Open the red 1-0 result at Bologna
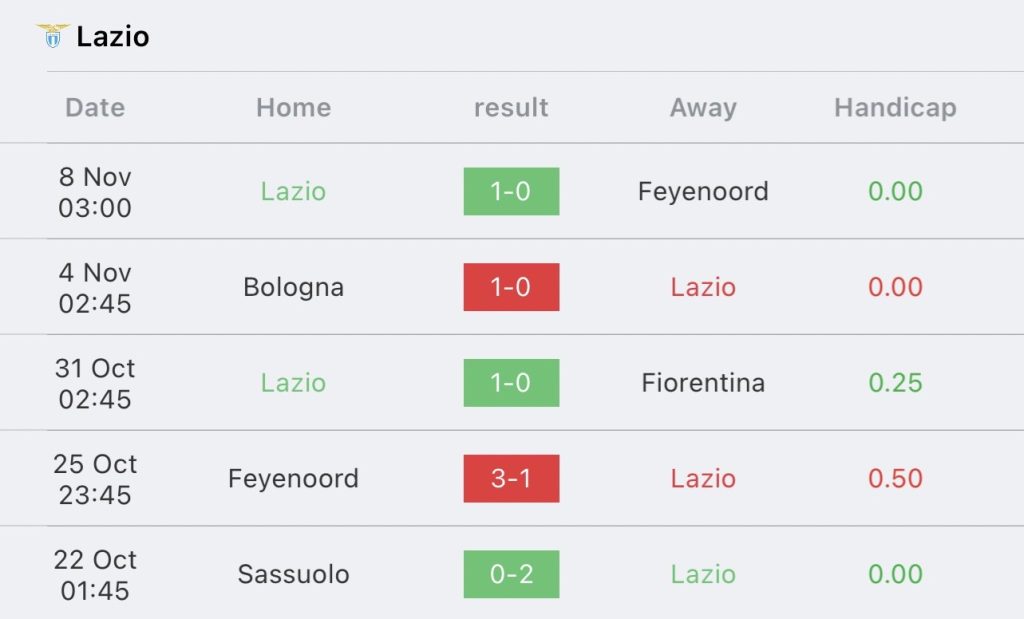This screenshot has height=619, width=1024. (511, 287)
